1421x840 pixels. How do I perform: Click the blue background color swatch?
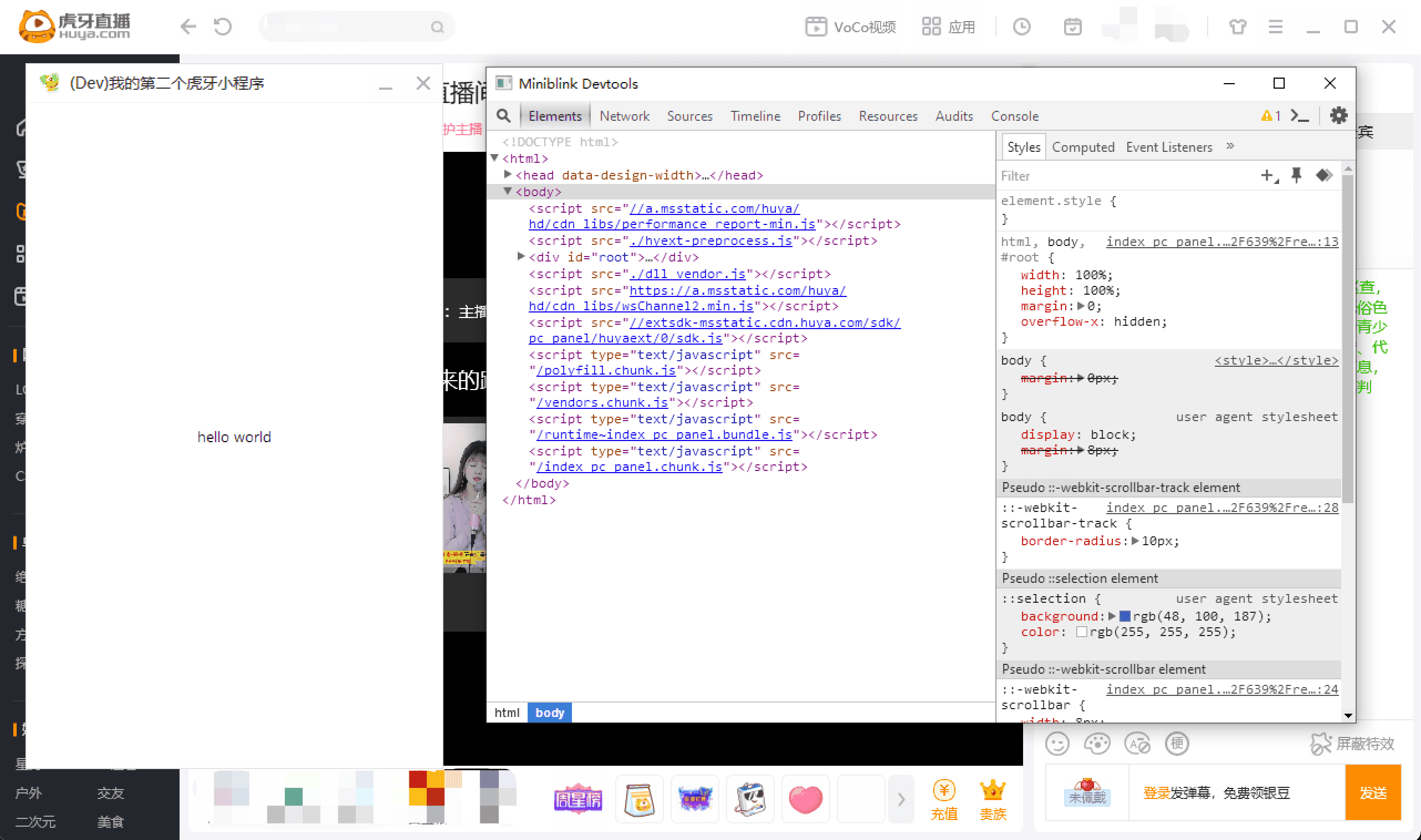click(x=1125, y=616)
